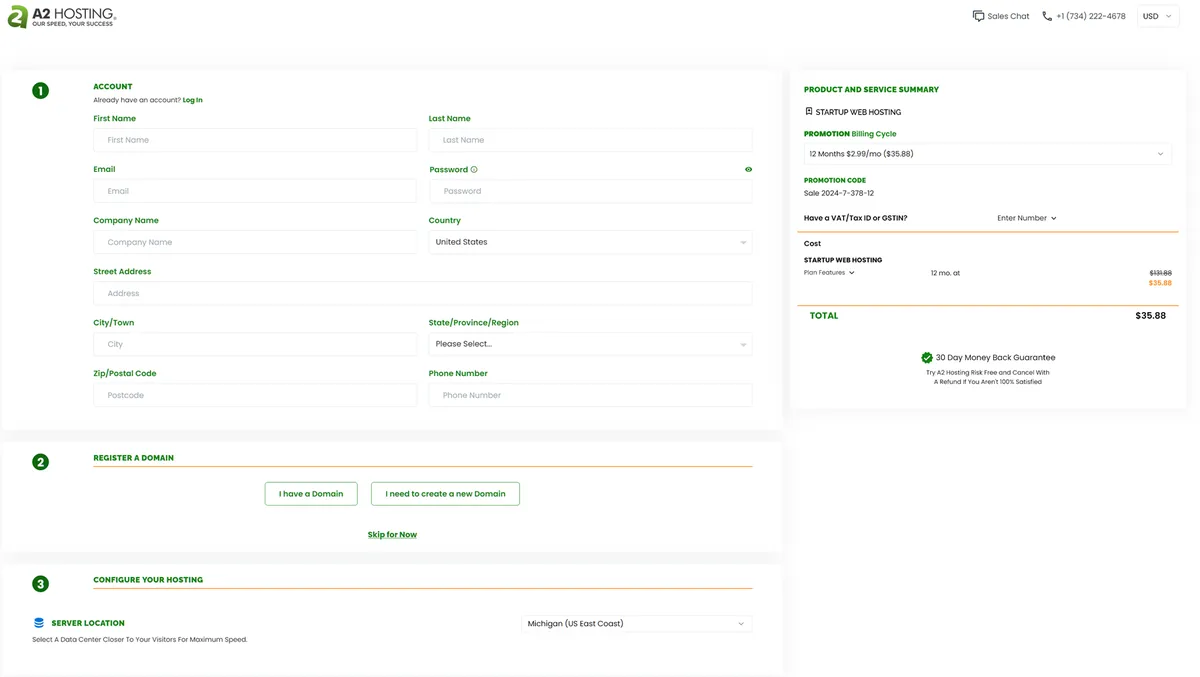Open the Country dropdown

(590, 242)
